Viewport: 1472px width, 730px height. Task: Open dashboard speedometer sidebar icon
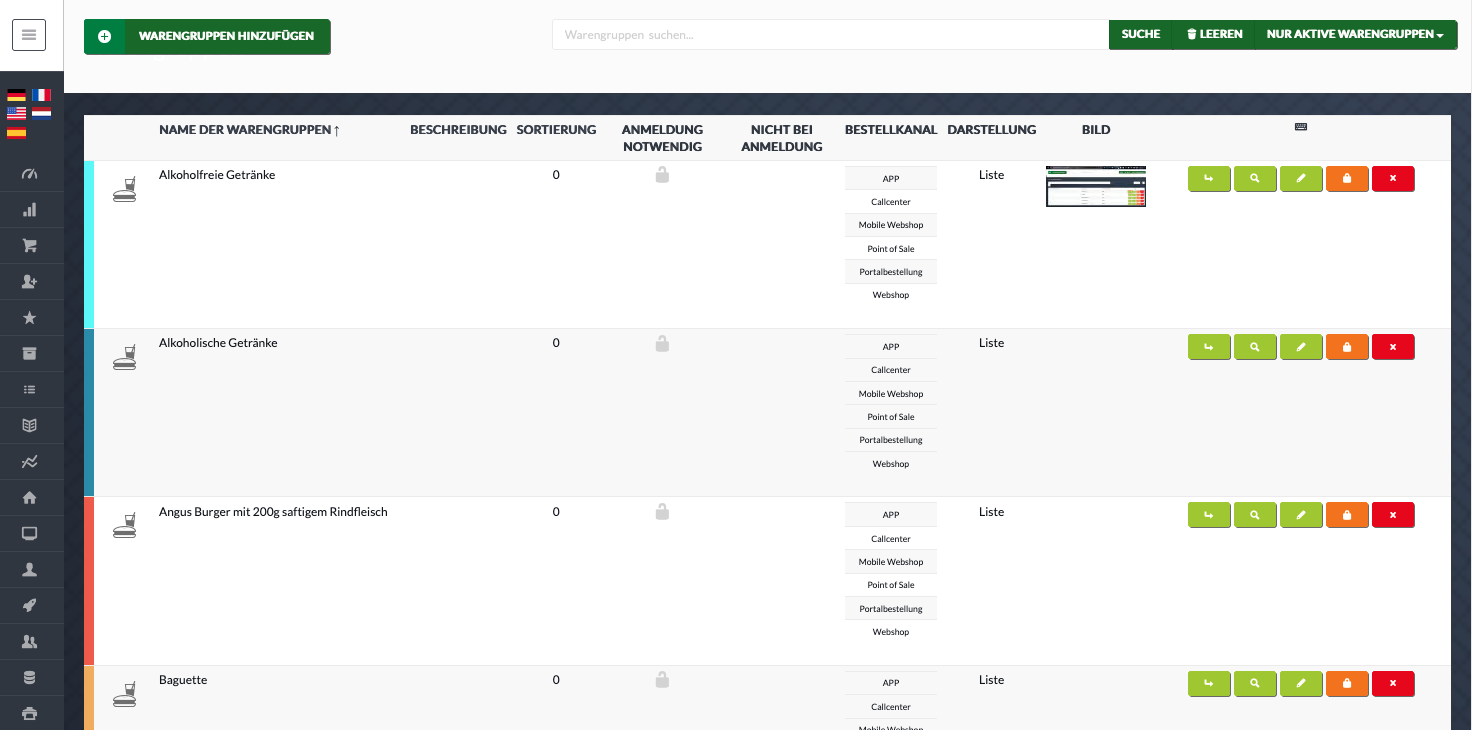29,174
